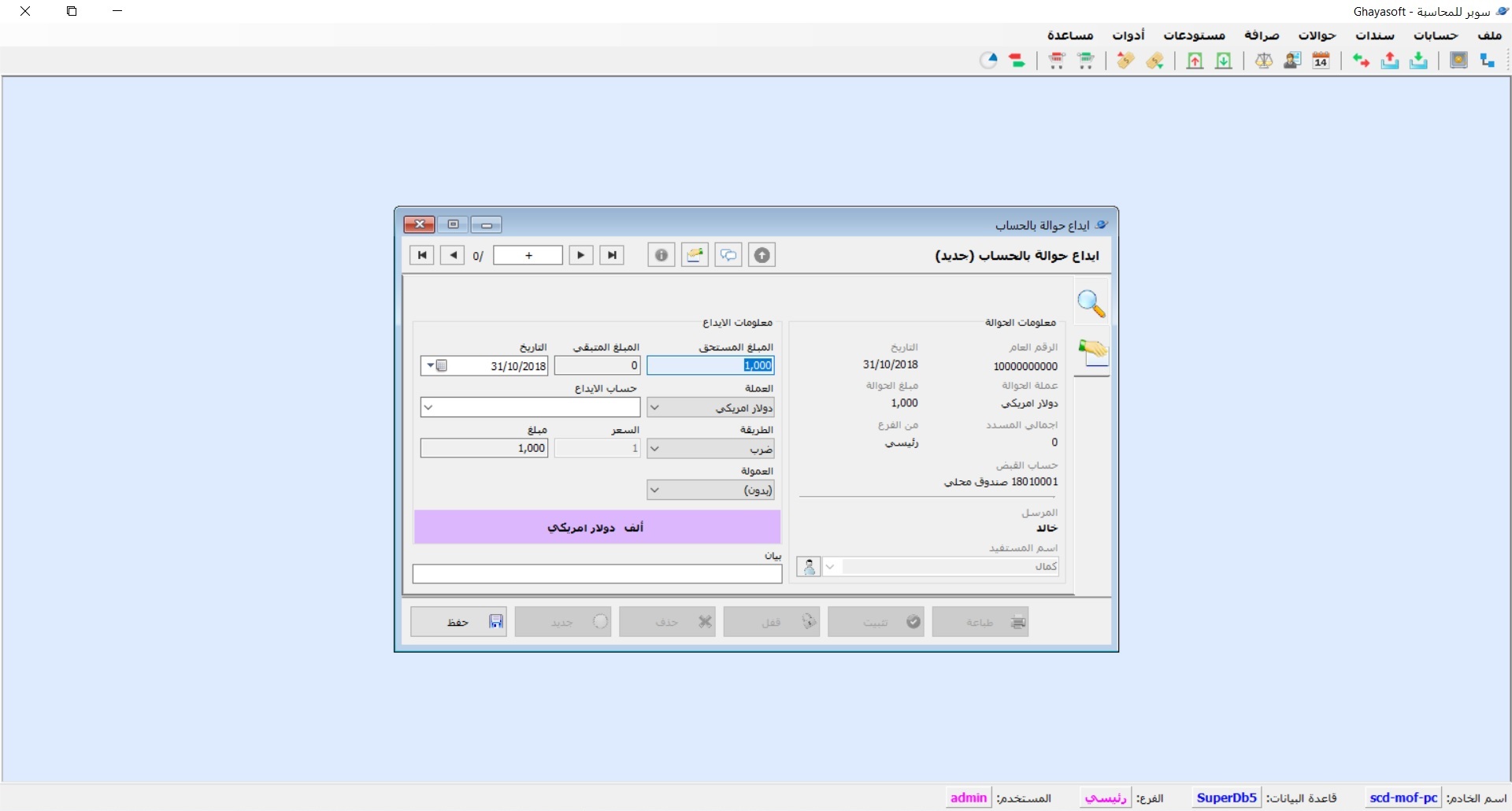Minimize the deposit transfer dialog
Screen dimensions: 1512x811
click(487, 225)
